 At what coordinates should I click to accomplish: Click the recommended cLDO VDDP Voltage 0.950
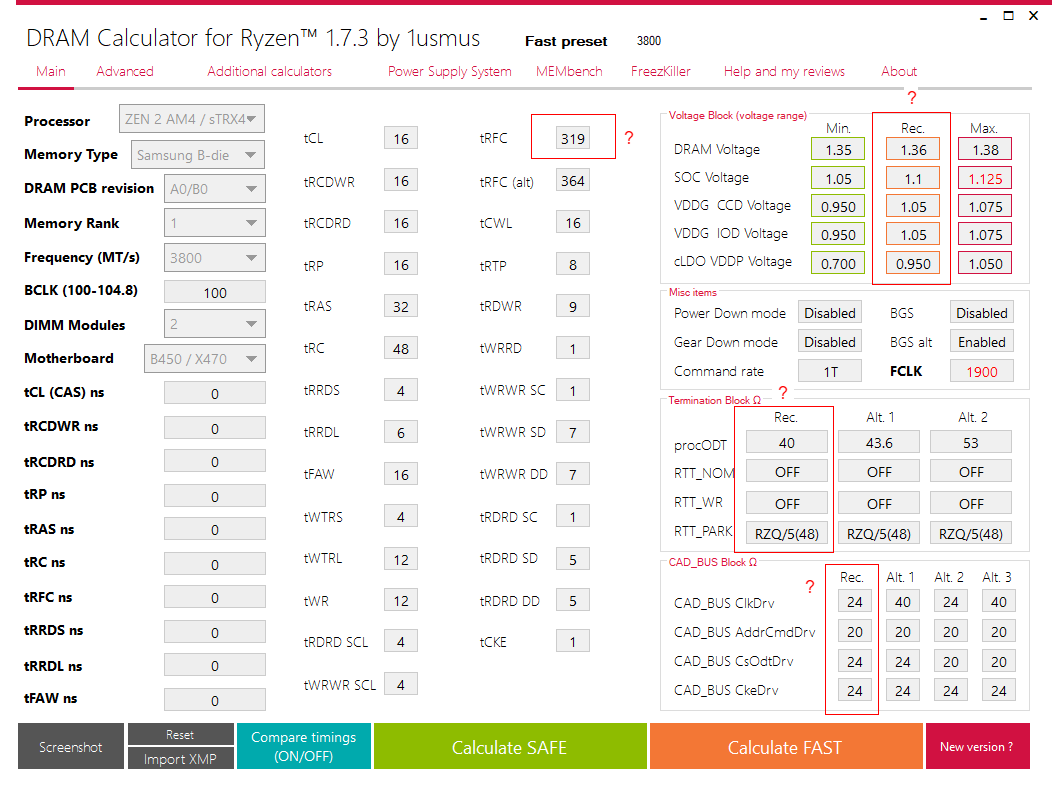pos(913,263)
